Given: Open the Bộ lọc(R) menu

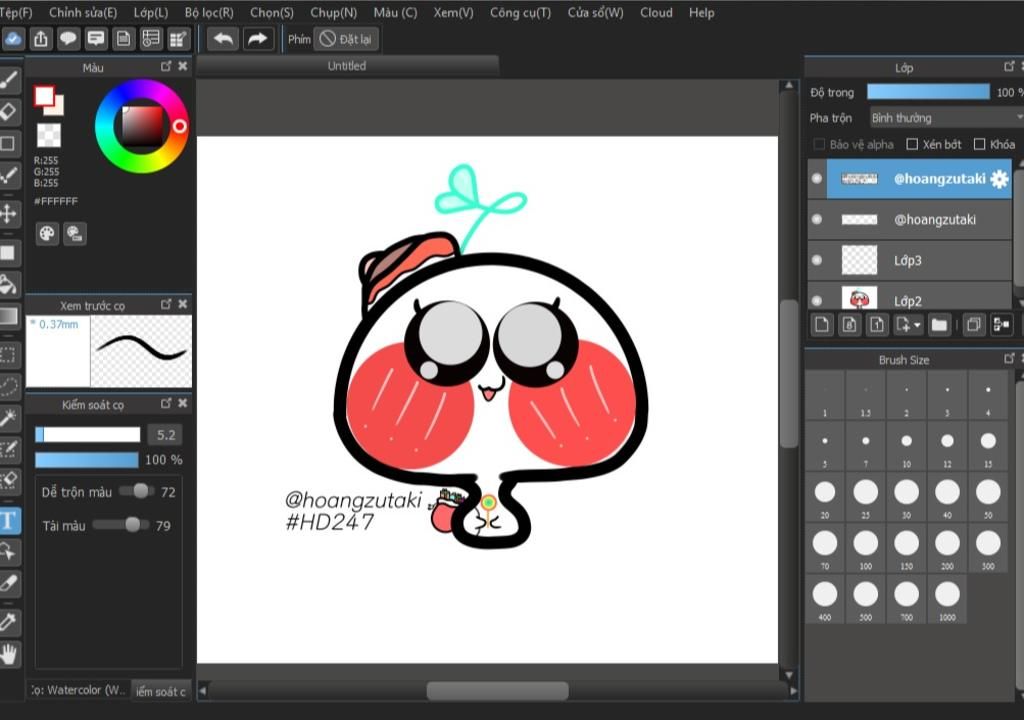Looking at the screenshot, I should pyautogui.click(x=209, y=12).
